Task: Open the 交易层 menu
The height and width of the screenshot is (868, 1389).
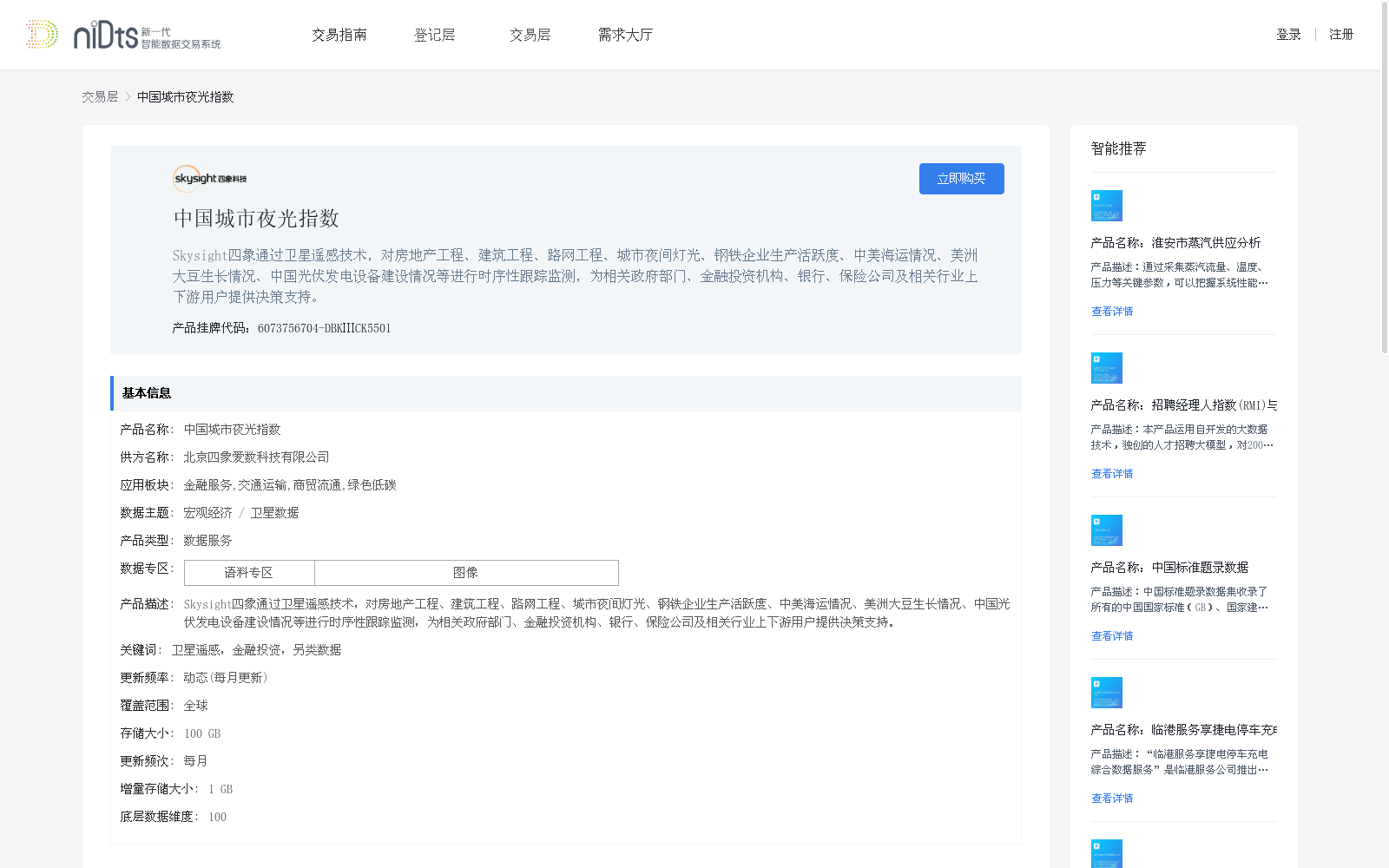Action: point(530,35)
